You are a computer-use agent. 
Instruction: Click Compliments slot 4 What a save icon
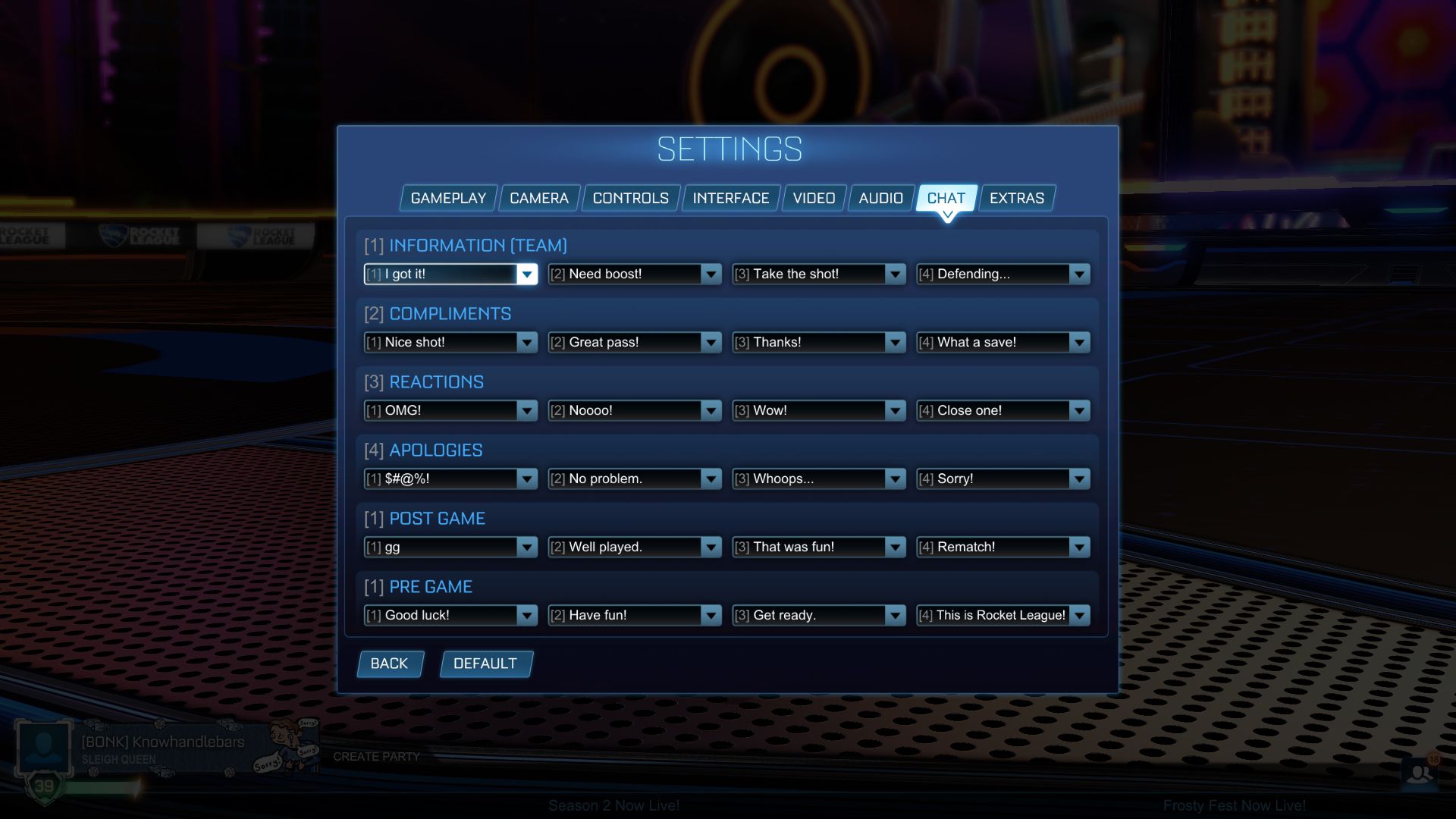coord(1079,341)
